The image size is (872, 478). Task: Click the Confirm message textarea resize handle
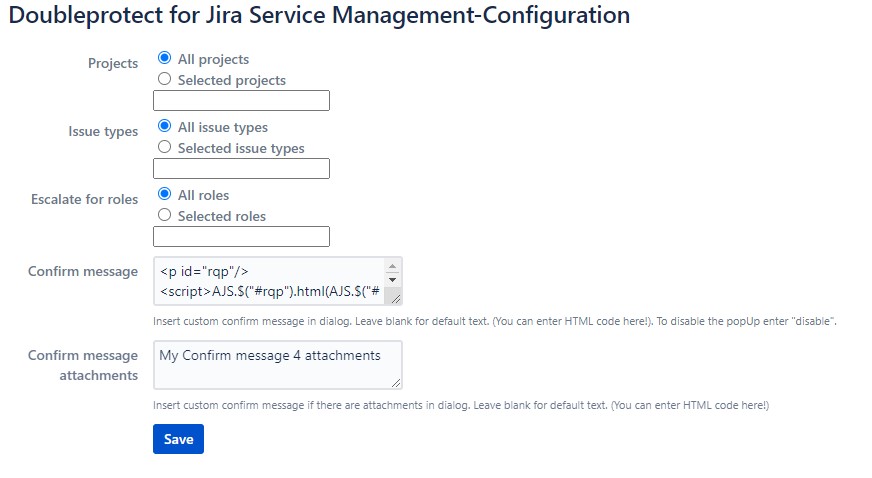[x=396, y=298]
